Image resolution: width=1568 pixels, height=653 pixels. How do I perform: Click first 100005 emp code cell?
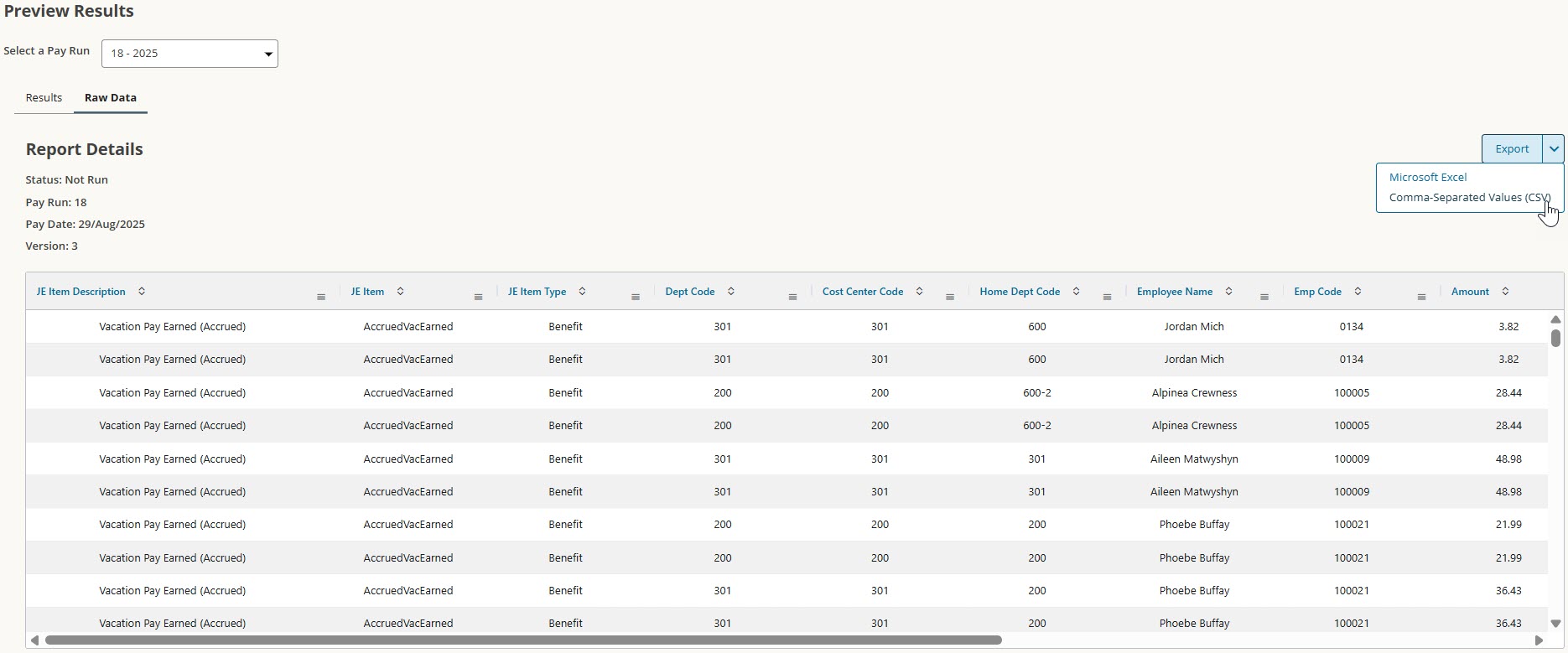point(1352,392)
